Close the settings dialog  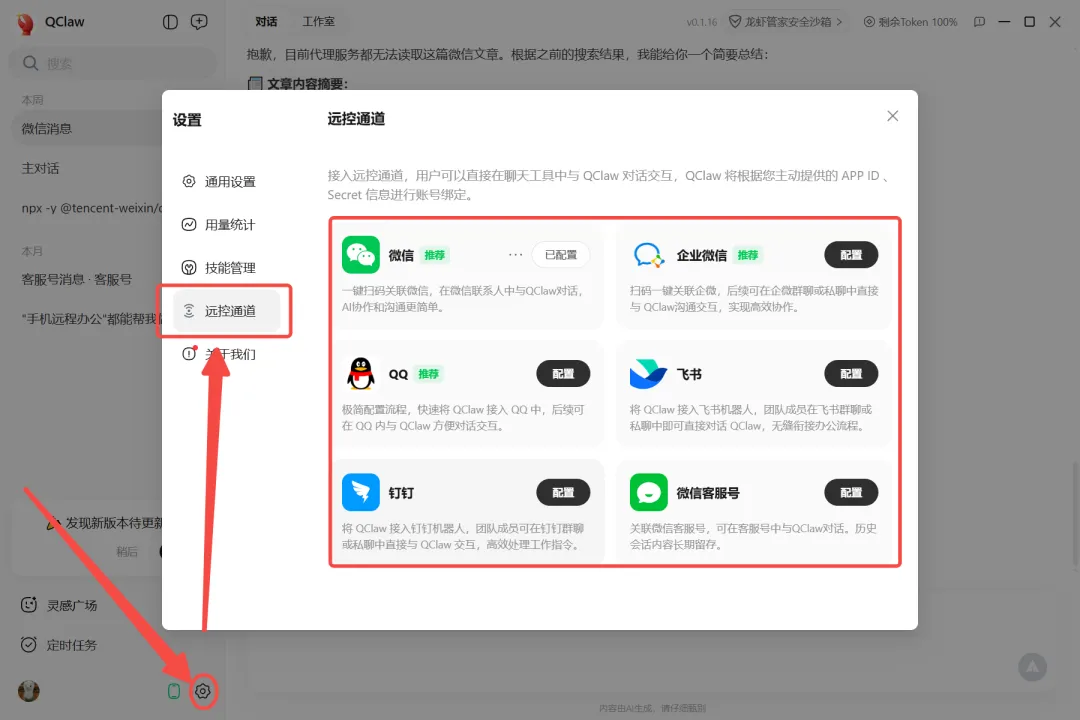893,116
